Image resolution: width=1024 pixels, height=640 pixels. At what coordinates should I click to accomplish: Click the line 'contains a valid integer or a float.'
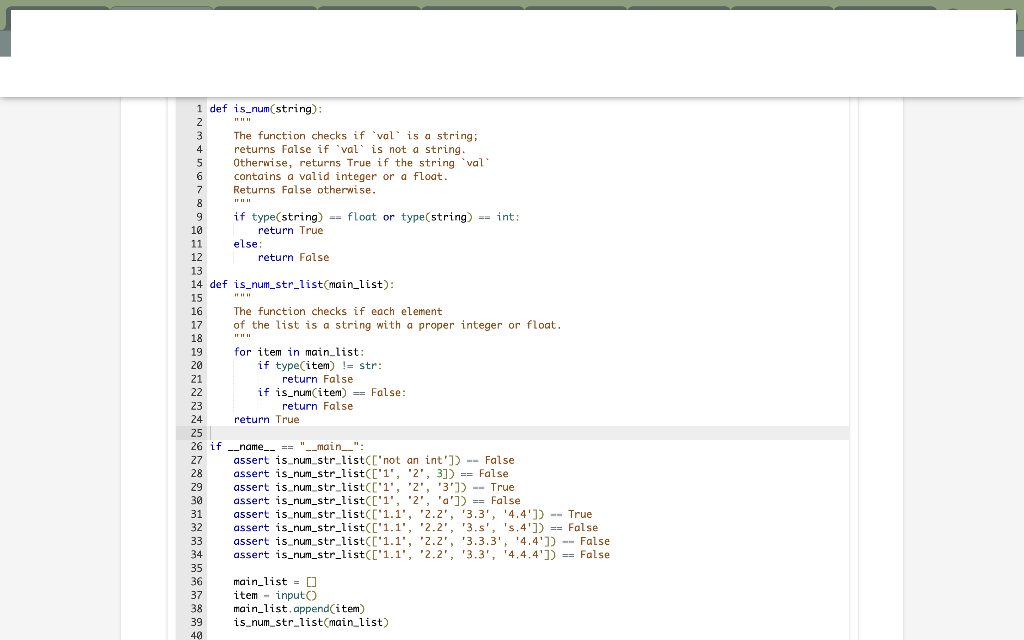tap(340, 176)
